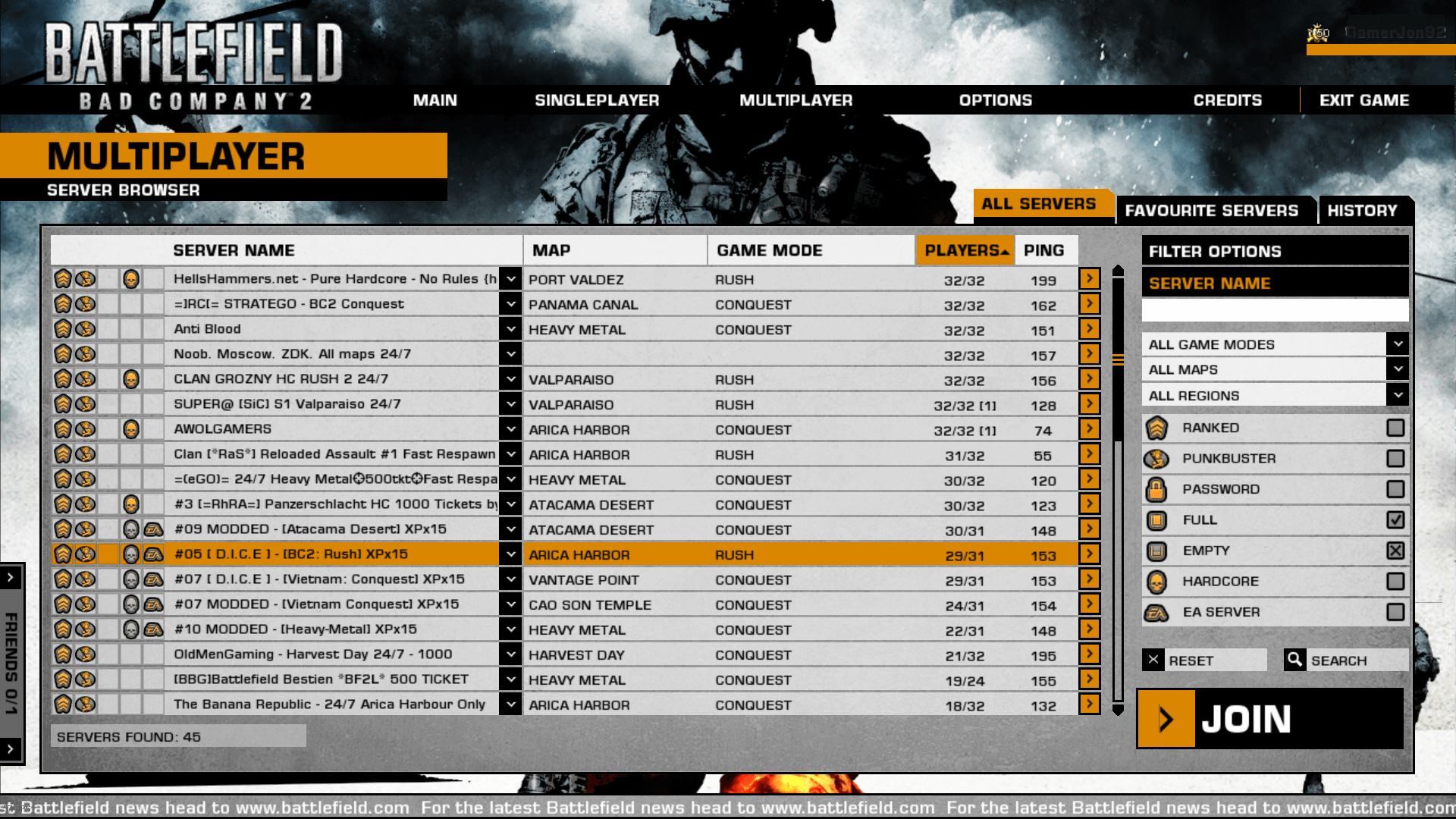
Task: Click the Server Name filter input field
Action: 1275,309
